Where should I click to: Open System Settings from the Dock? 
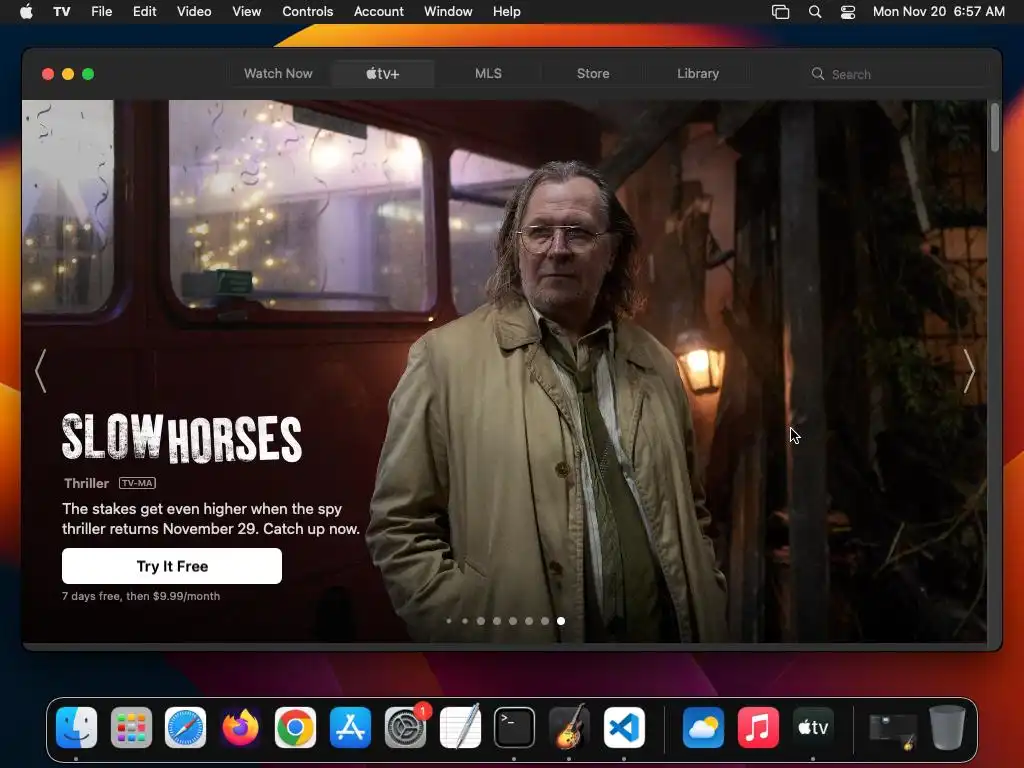click(x=406, y=727)
